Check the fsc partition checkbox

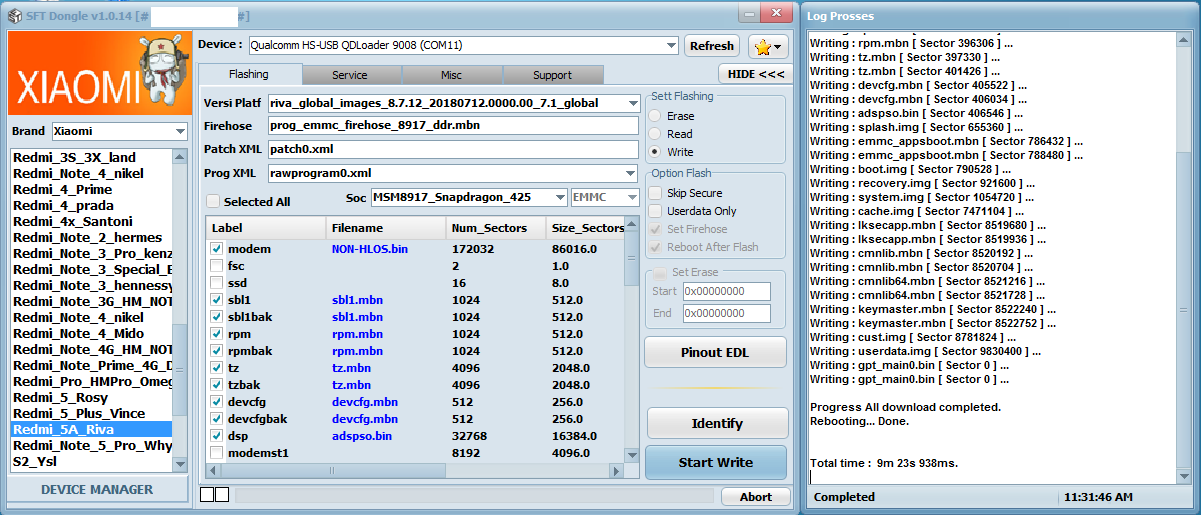[217, 265]
